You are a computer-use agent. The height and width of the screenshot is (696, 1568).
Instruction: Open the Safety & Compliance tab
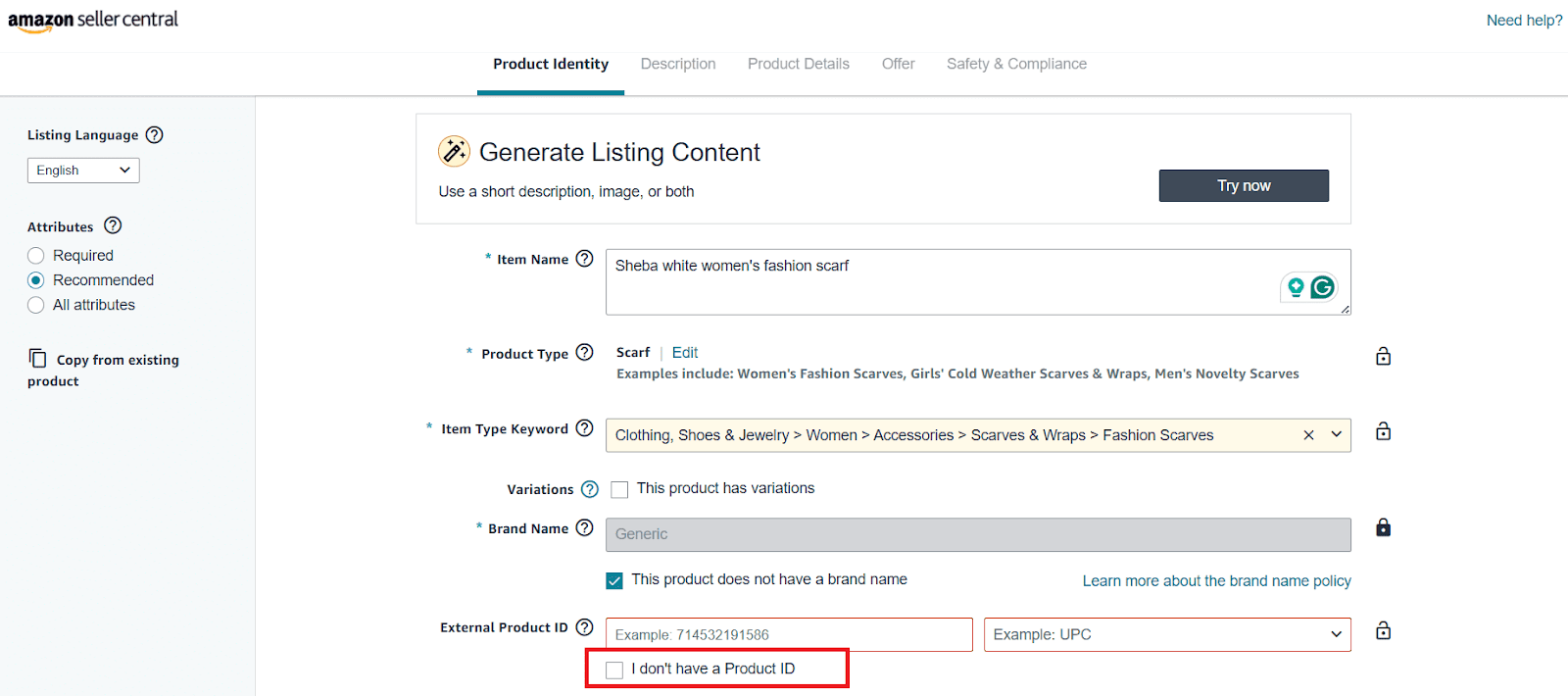click(x=1016, y=63)
